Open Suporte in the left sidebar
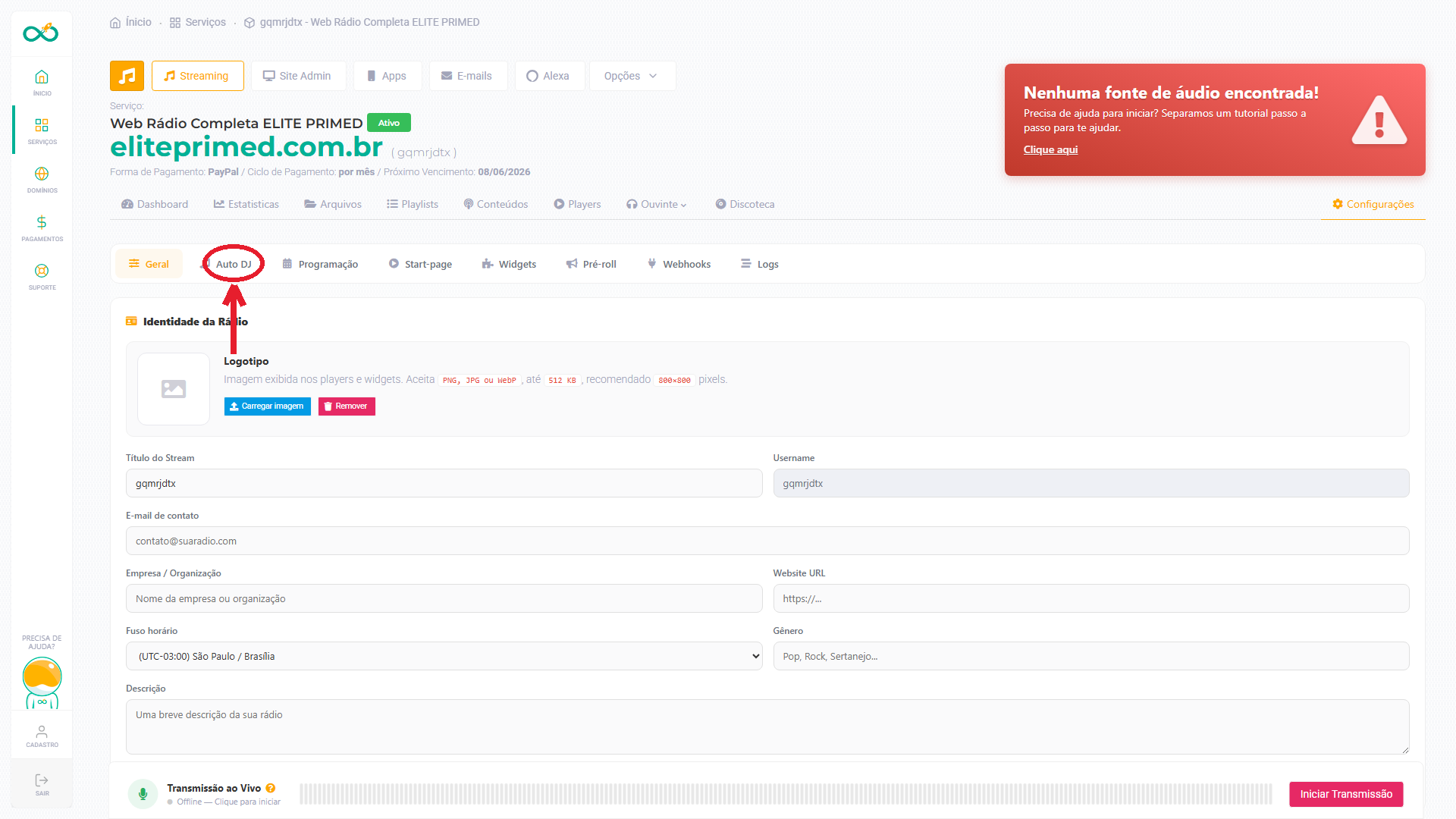 42,277
